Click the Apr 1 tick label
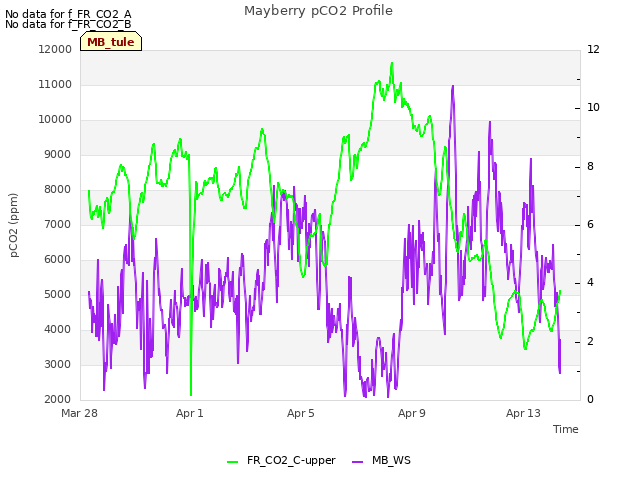This screenshot has width=640, height=480. pos(190,413)
